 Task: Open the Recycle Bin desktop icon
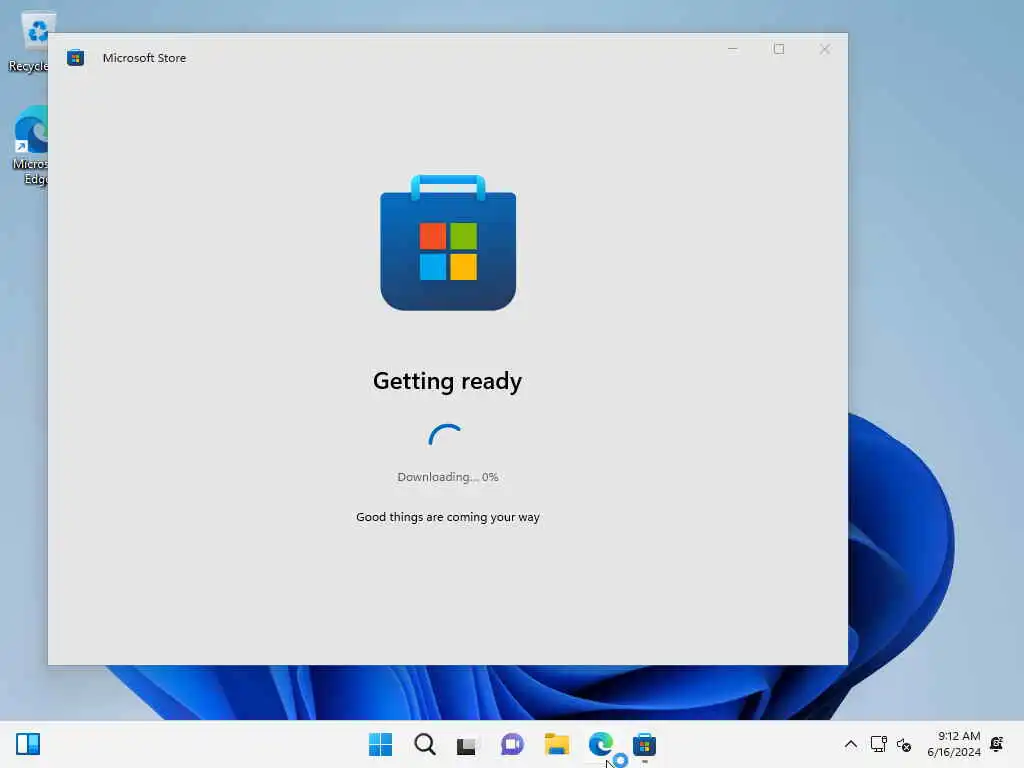(x=29, y=42)
